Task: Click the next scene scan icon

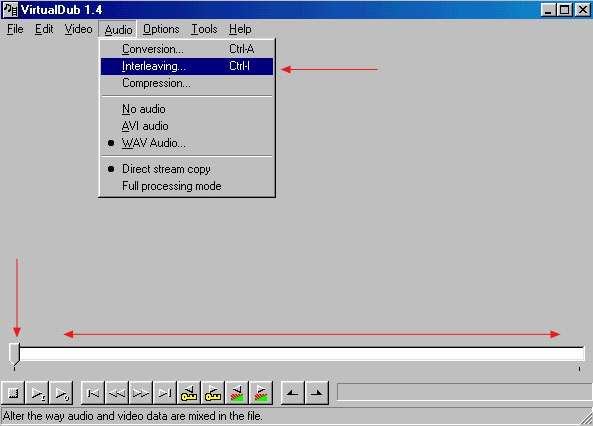Action: point(261,393)
